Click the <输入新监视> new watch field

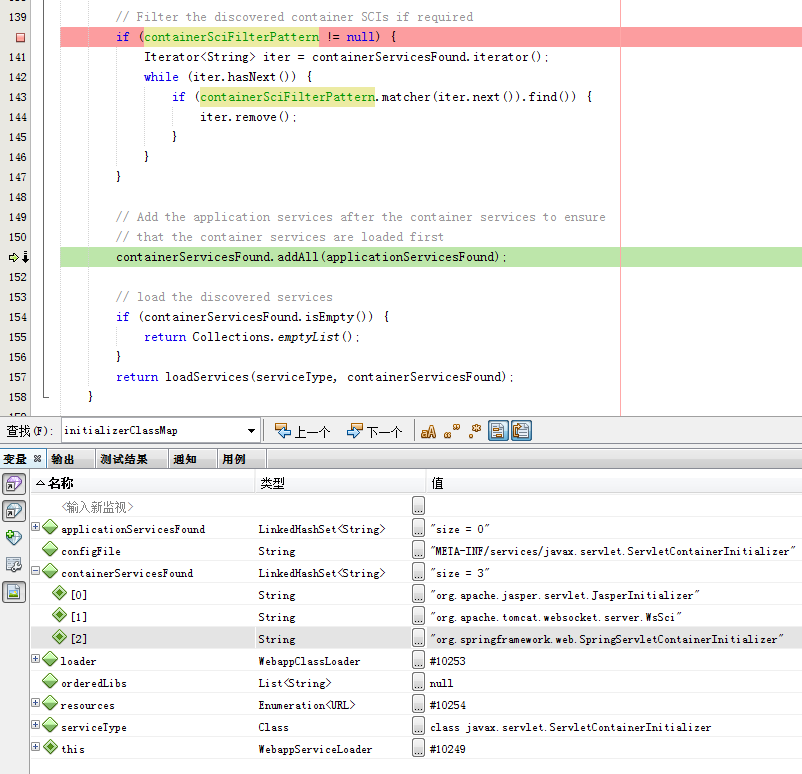(x=97, y=507)
